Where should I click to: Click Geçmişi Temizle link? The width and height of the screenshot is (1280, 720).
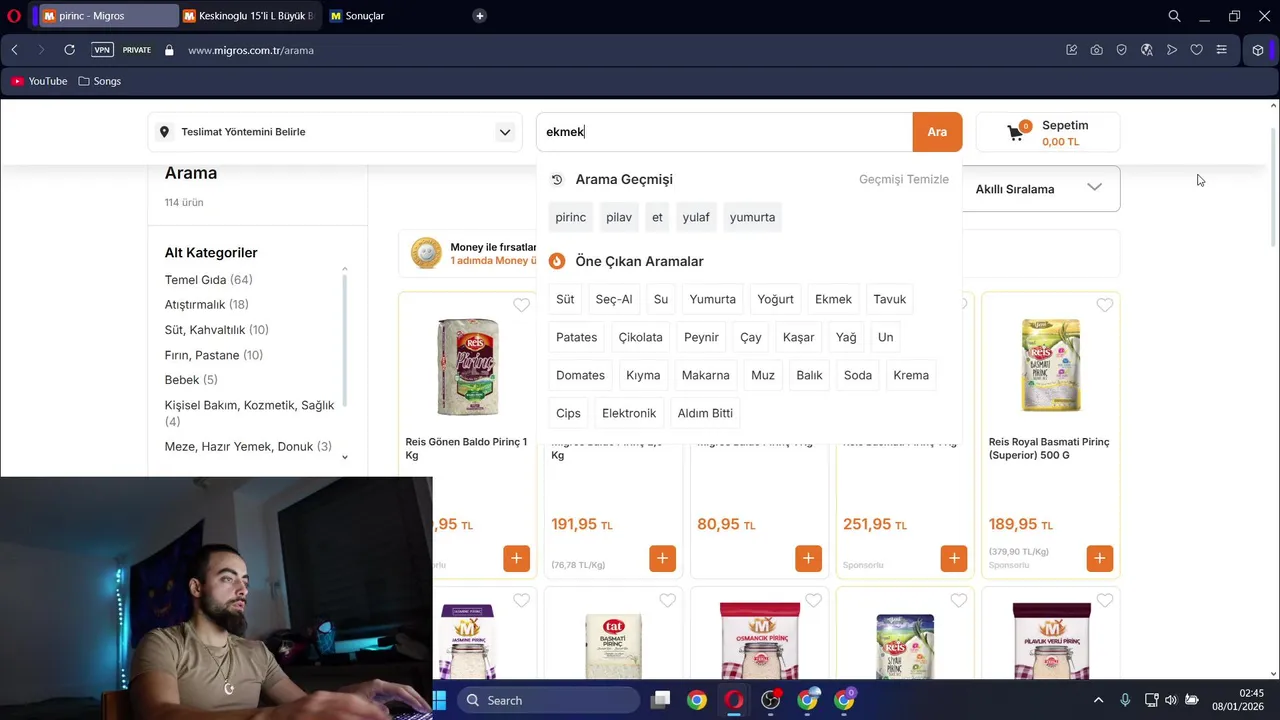click(x=904, y=179)
